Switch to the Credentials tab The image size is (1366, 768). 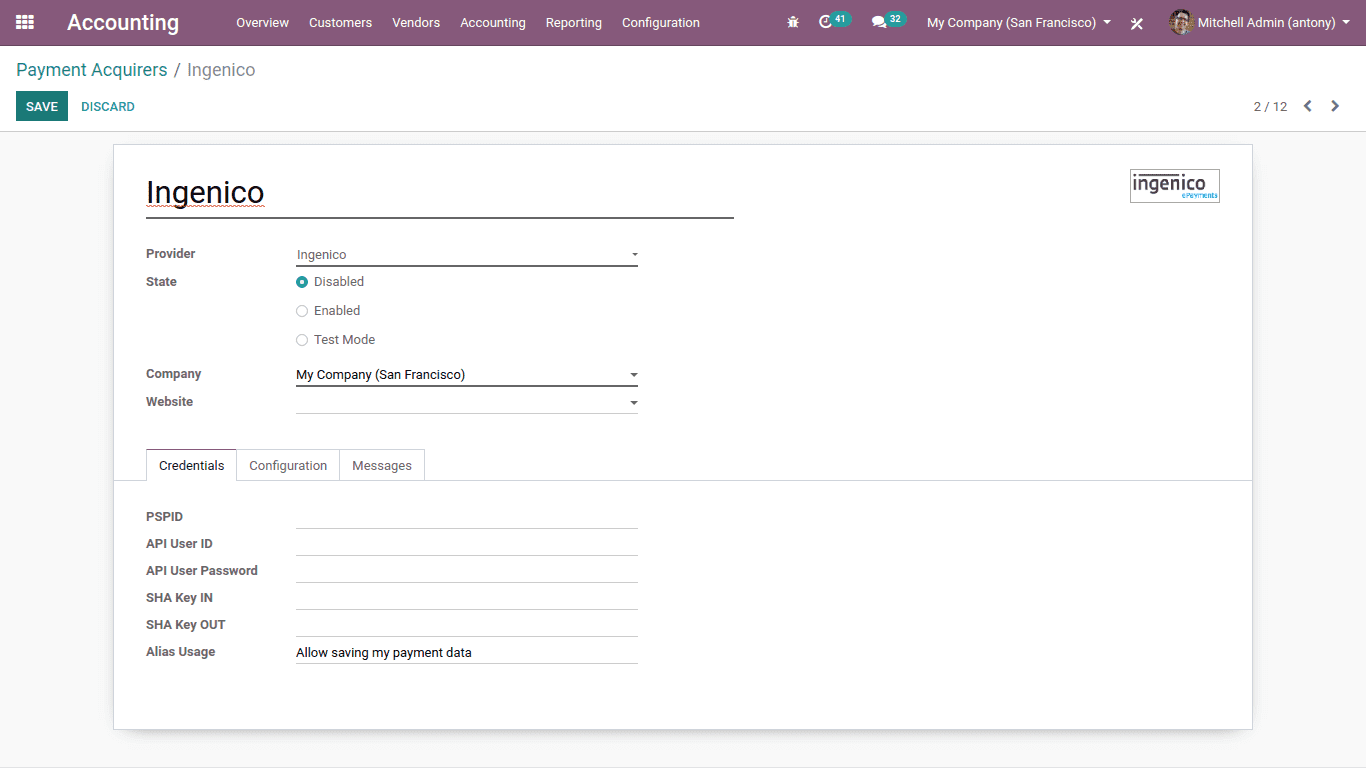(191, 465)
